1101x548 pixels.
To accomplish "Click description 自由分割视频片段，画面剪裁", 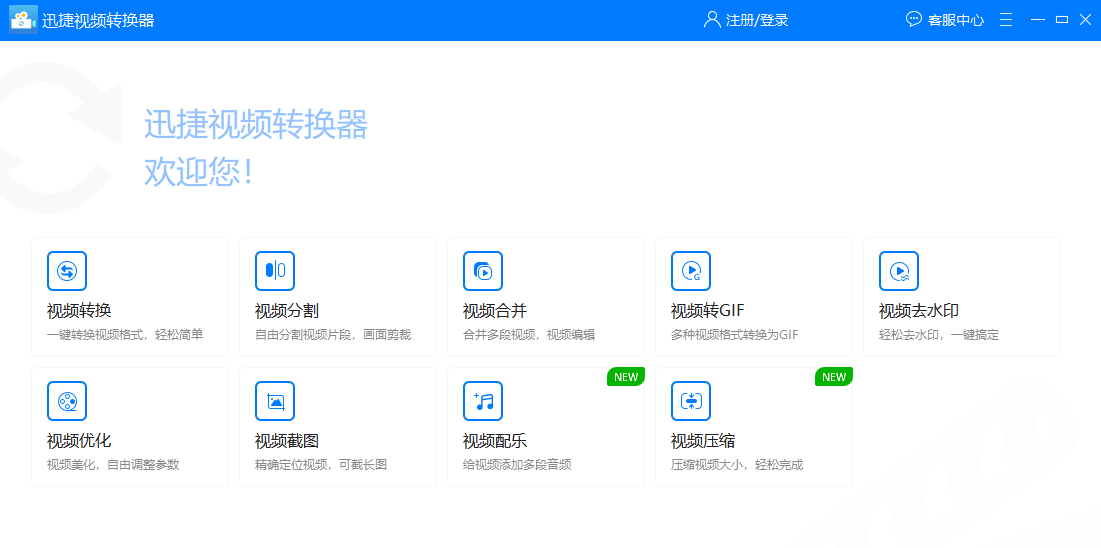I will pyautogui.click(x=333, y=335).
